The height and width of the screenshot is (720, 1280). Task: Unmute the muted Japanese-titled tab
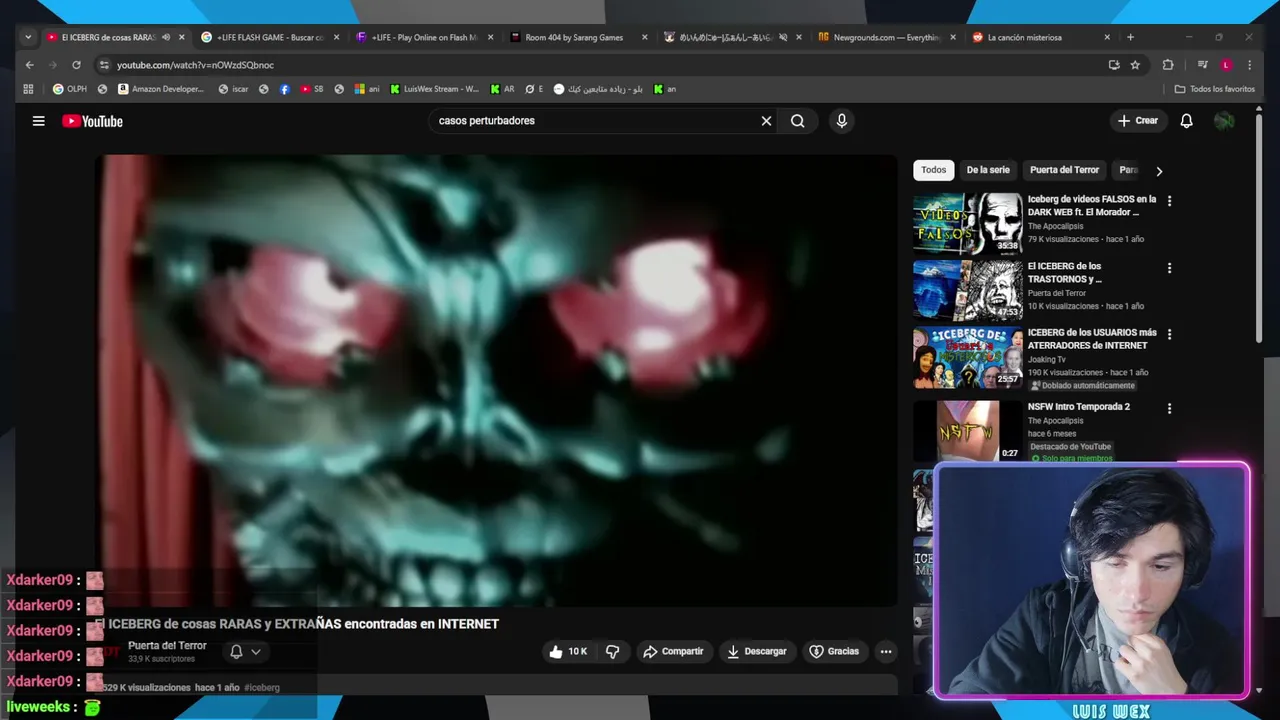tap(783, 37)
